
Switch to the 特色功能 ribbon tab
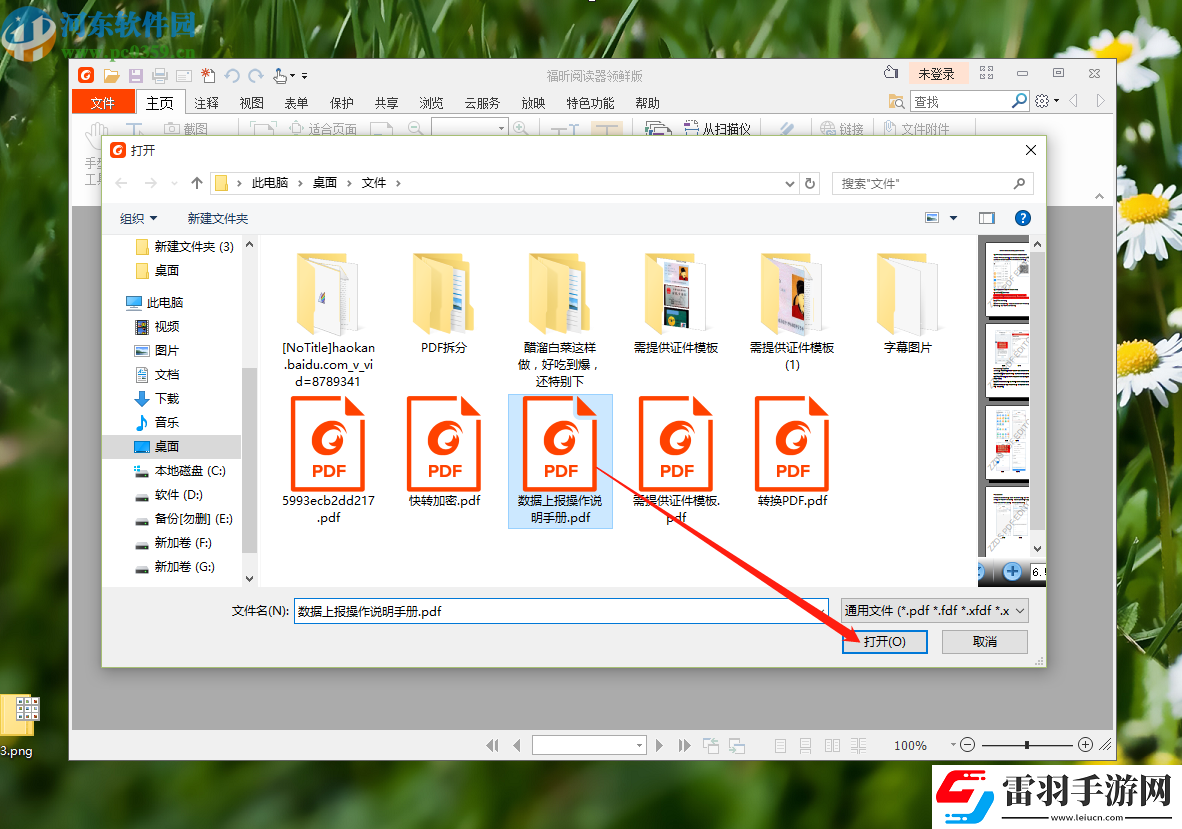click(x=590, y=102)
